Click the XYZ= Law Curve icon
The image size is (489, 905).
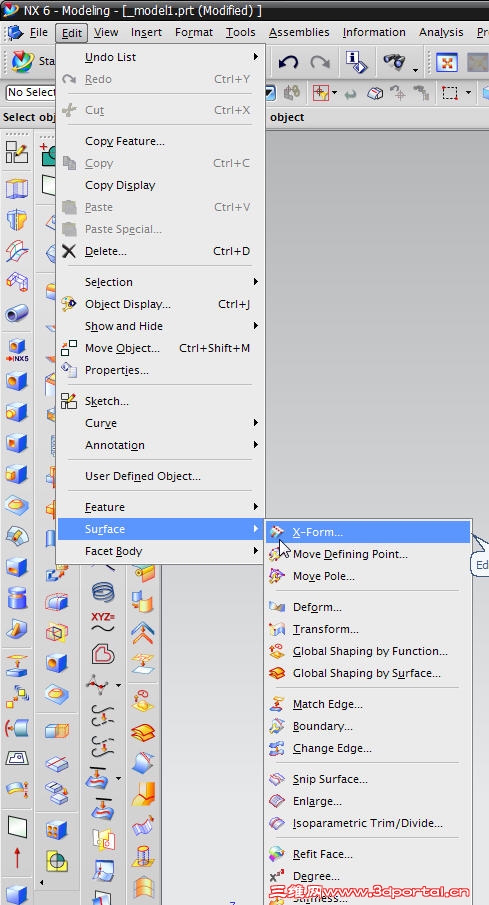tap(103, 622)
